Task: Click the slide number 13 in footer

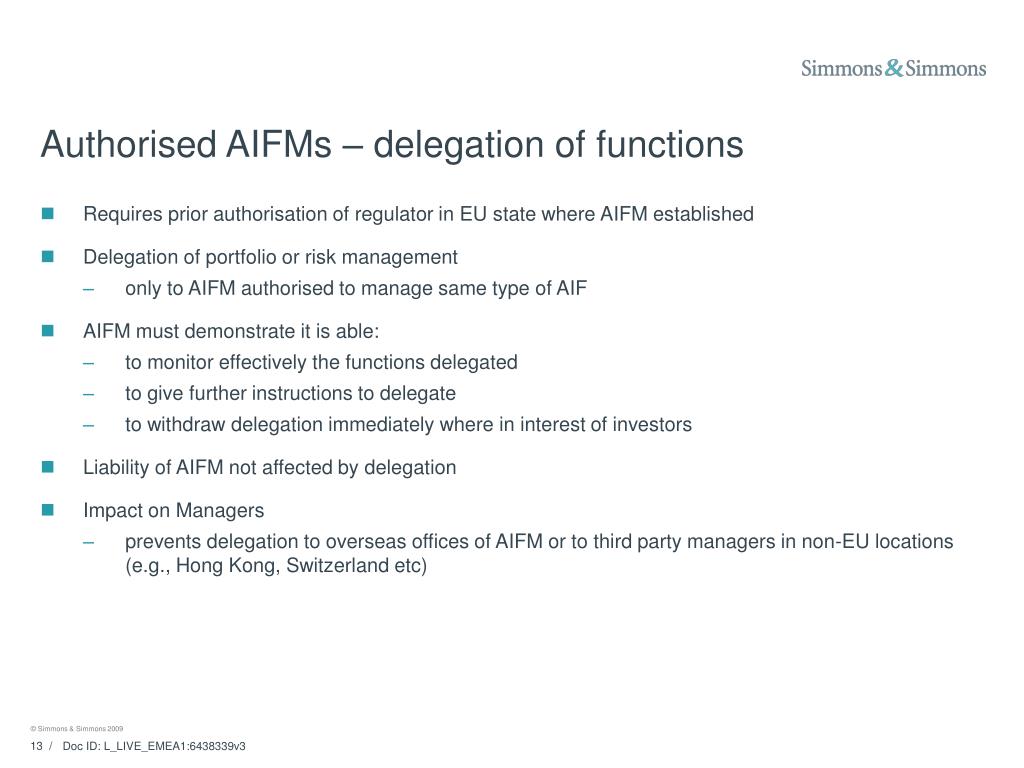Action: point(36,747)
